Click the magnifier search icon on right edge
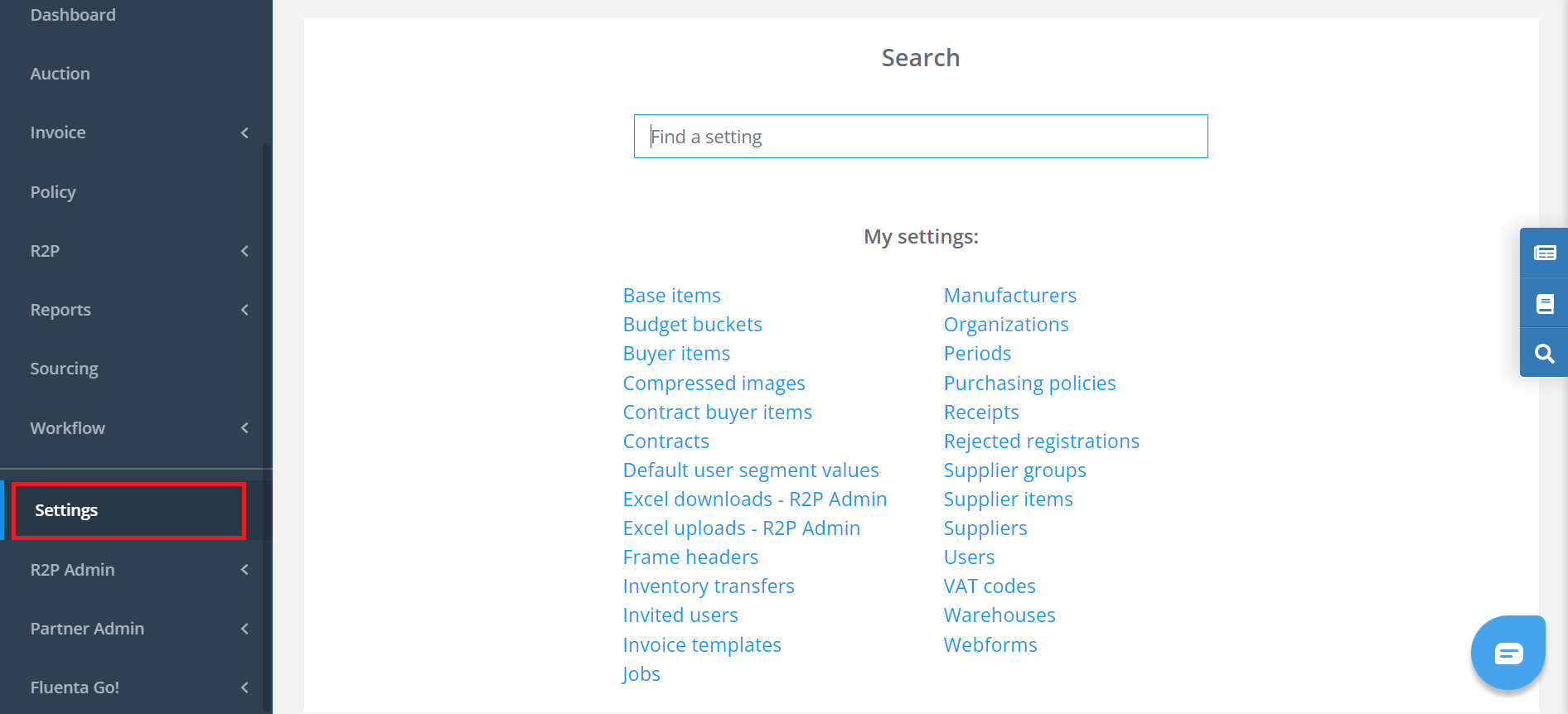 [1545, 354]
